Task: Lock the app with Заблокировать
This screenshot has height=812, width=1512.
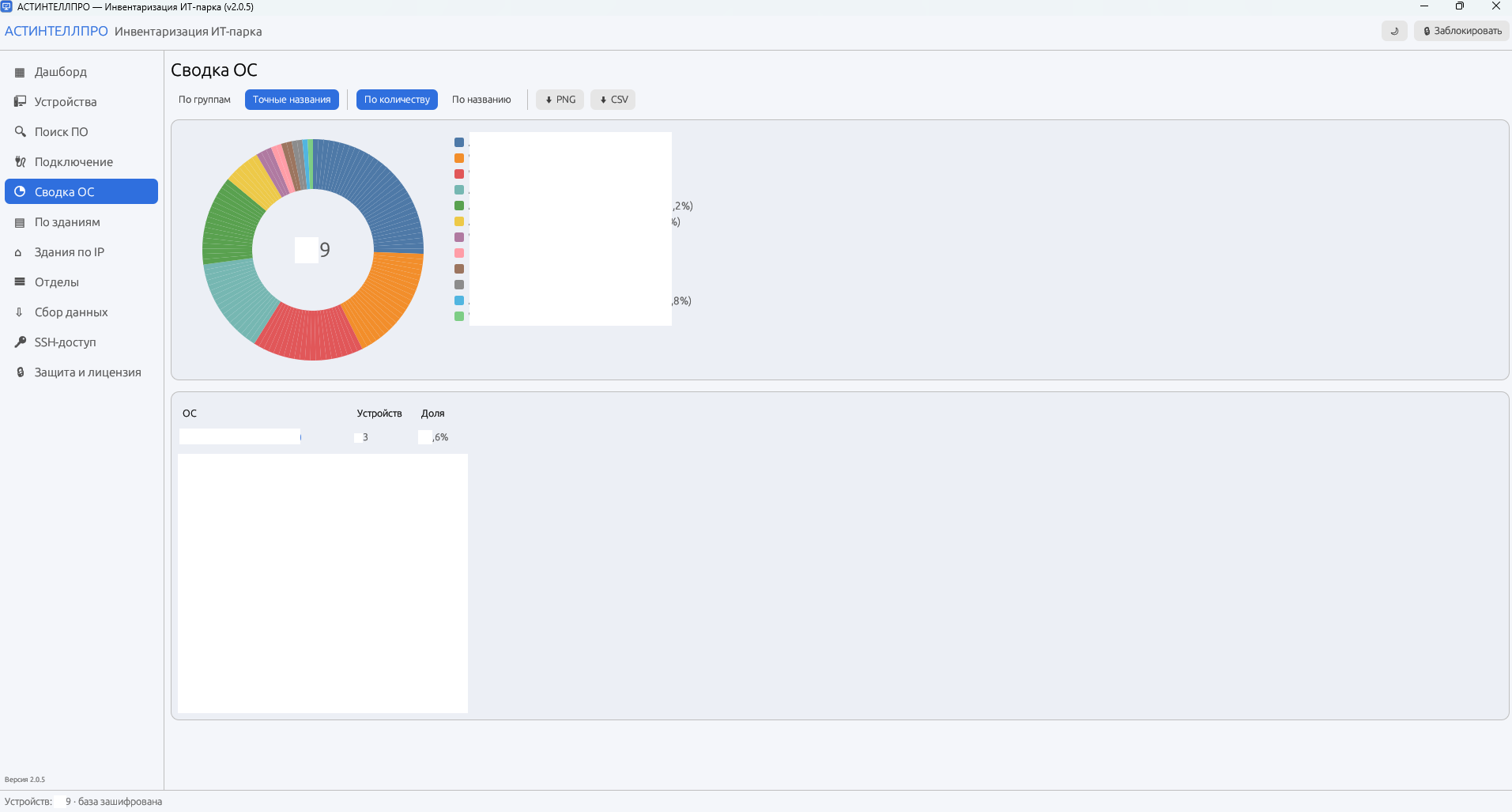Action: pyautogui.click(x=1461, y=31)
